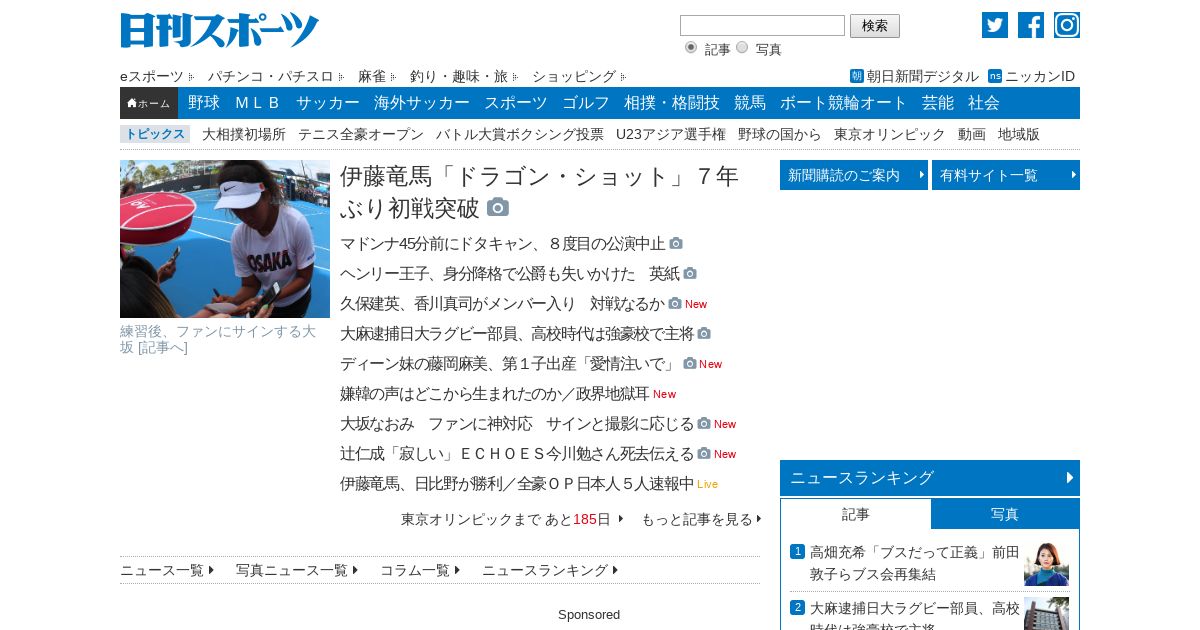This screenshot has width=1200, height=630.
Task: Open photo caption 記事へ link
Action: pyautogui.click(x=163, y=347)
